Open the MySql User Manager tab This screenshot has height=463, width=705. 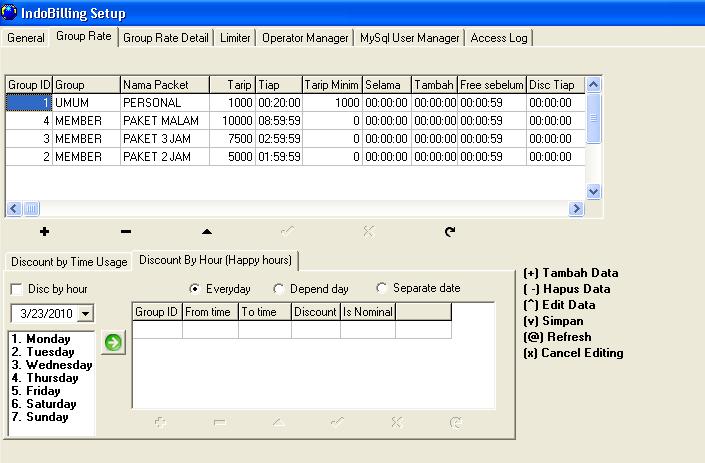click(410, 38)
